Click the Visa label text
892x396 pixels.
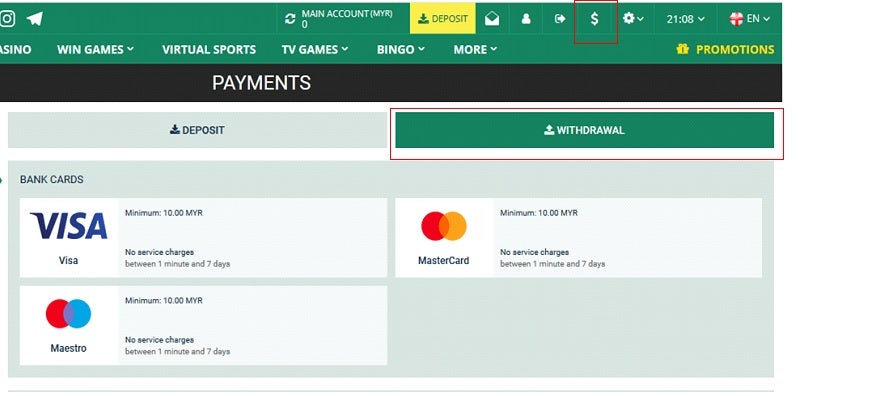point(68,261)
